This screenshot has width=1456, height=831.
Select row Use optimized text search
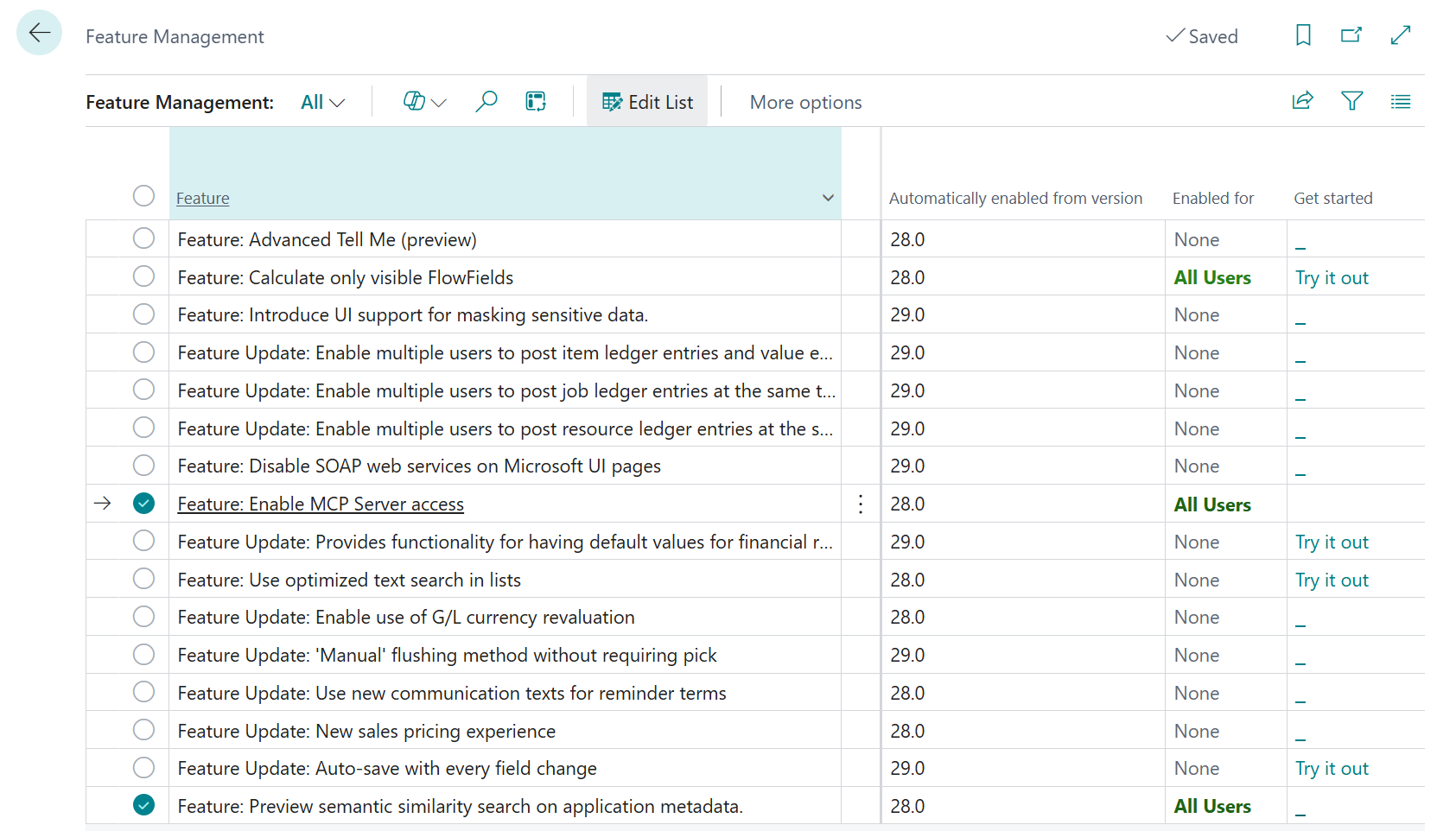tap(143, 578)
